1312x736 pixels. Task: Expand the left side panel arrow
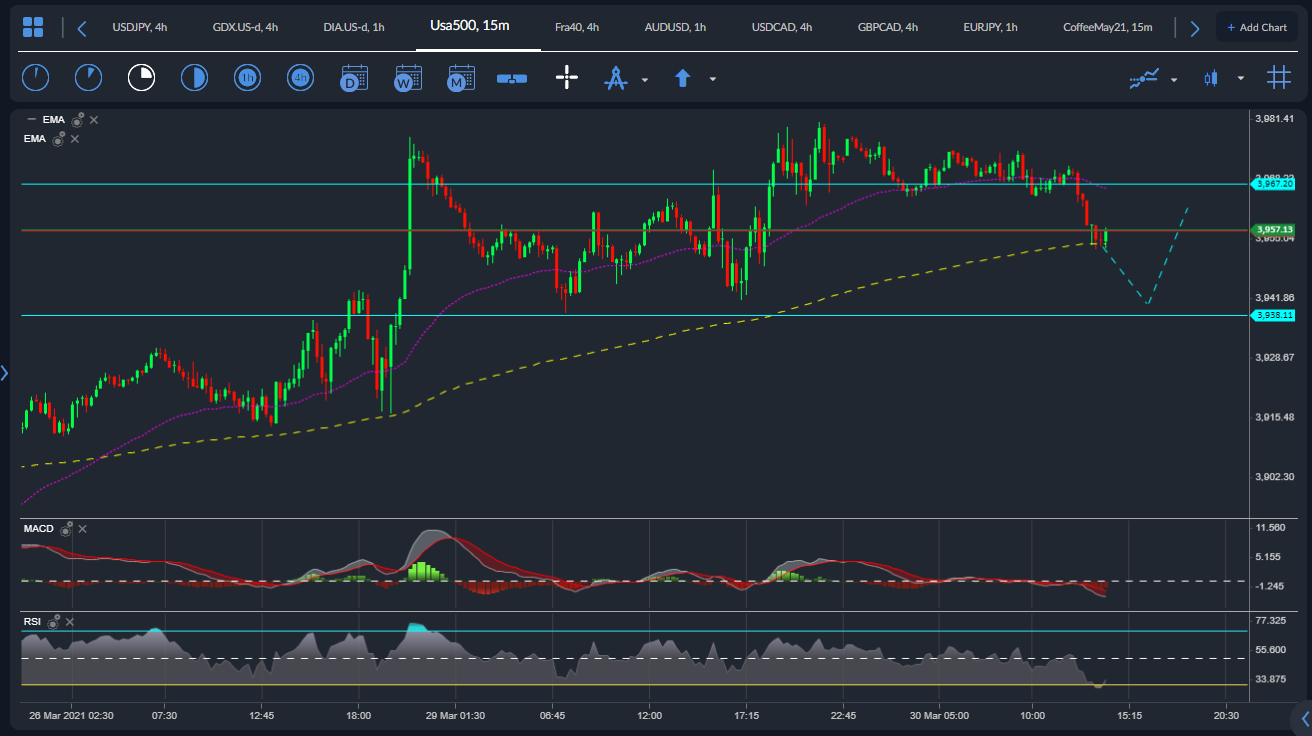5,373
